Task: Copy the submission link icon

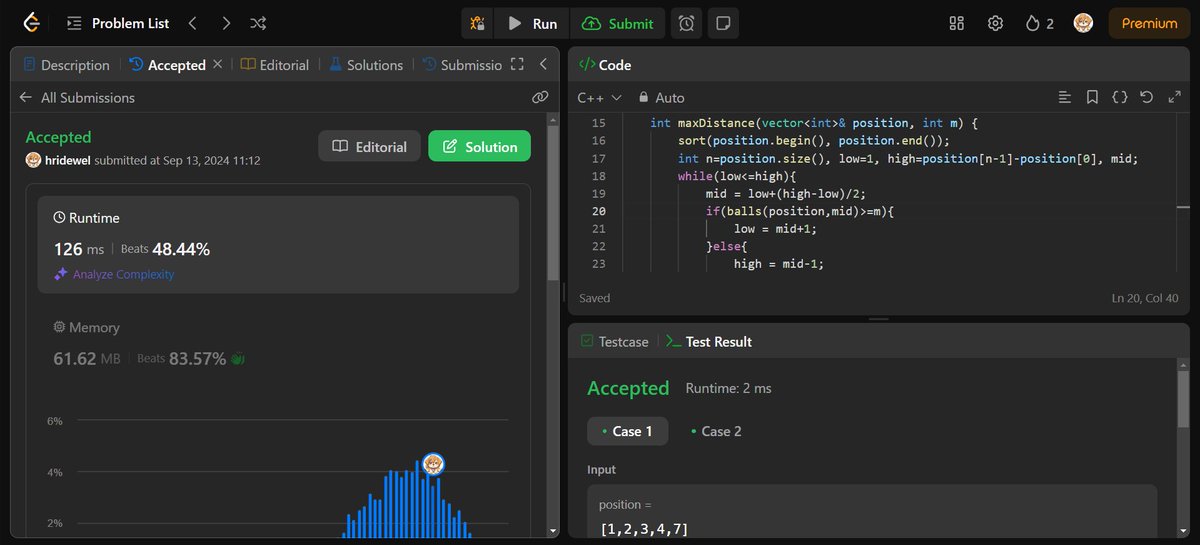Action: pyautogui.click(x=540, y=98)
